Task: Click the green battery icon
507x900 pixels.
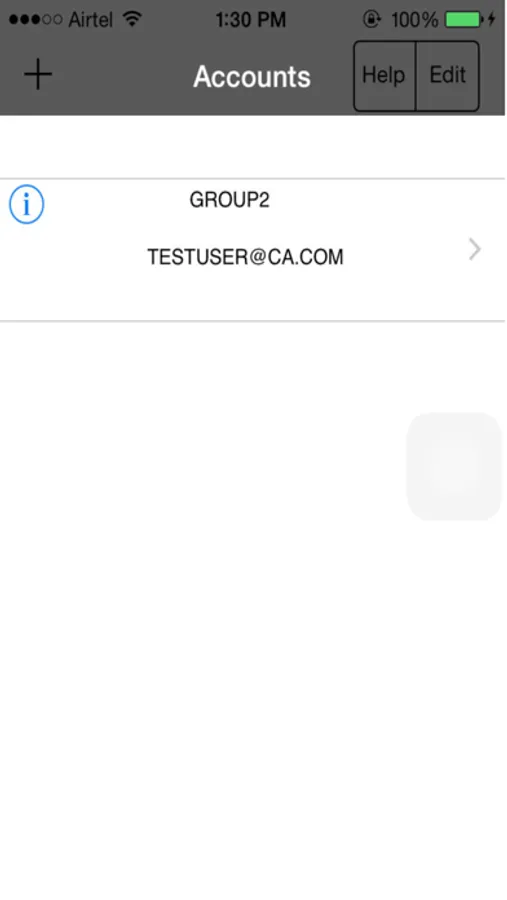Action: [x=463, y=20]
